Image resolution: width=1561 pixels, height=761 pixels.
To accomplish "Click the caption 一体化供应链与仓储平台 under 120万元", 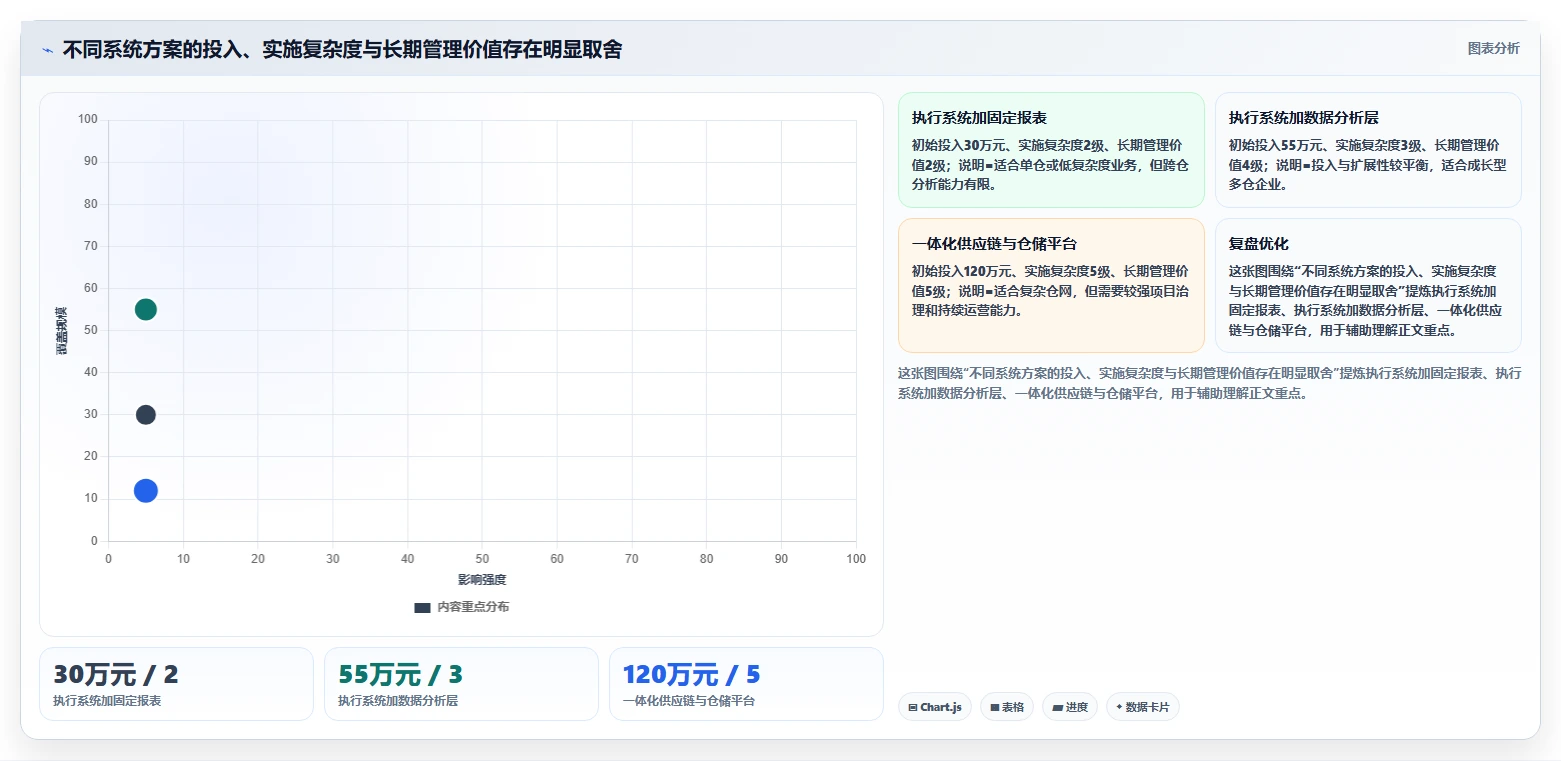I will pyautogui.click(x=689, y=701).
